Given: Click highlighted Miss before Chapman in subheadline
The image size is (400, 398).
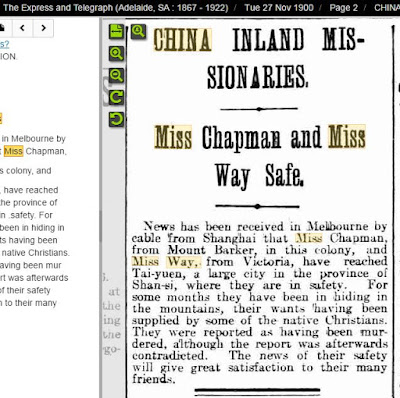Looking at the screenshot, I should pos(173,137).
